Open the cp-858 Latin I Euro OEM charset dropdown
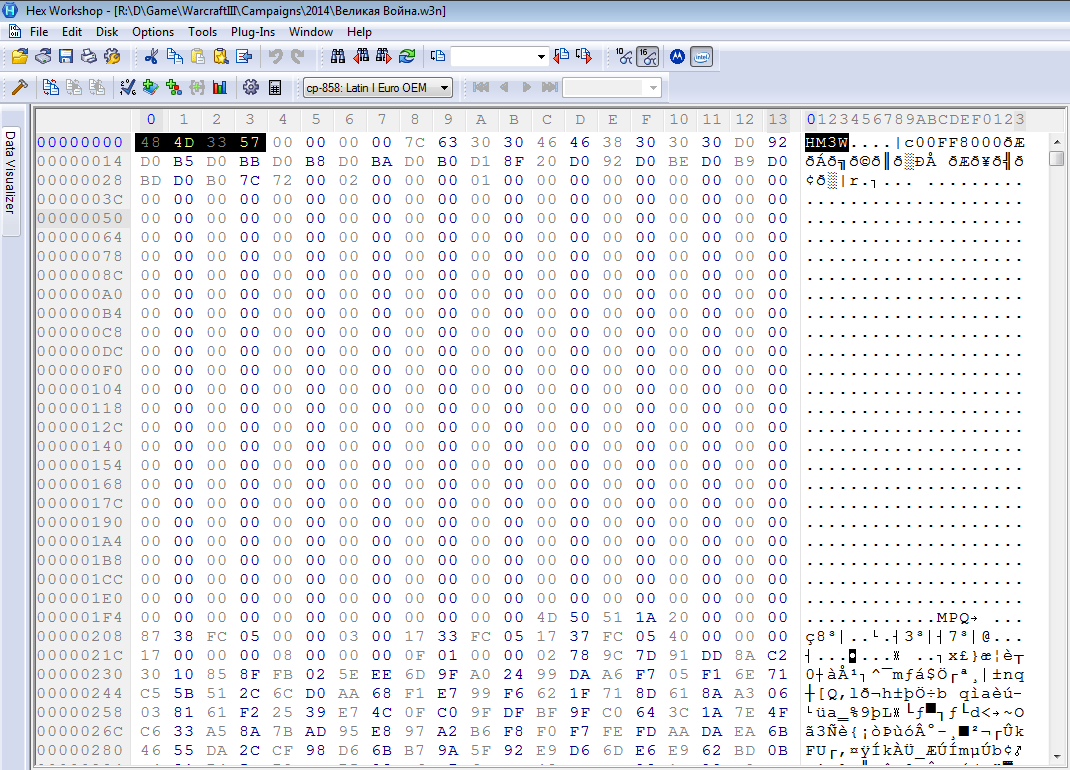The image size is (1070, 770). coord(444,88)
